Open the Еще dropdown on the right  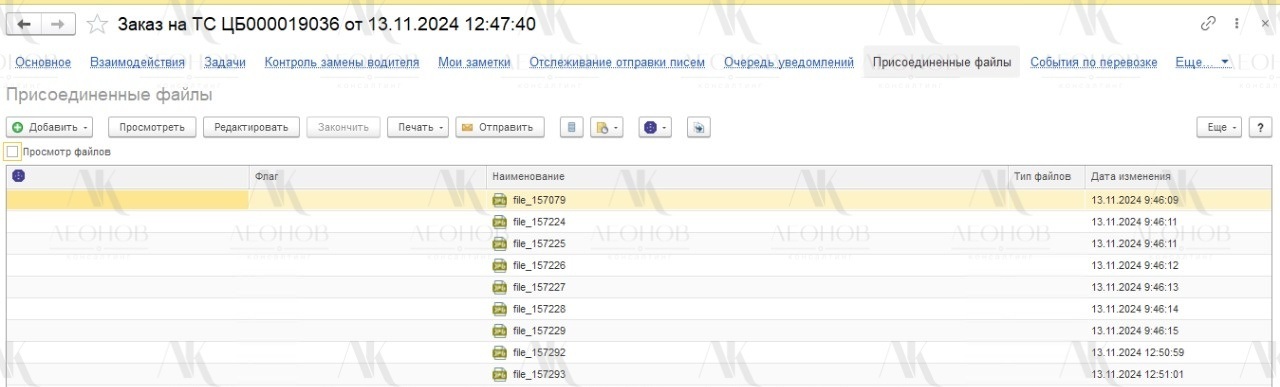1220,127
